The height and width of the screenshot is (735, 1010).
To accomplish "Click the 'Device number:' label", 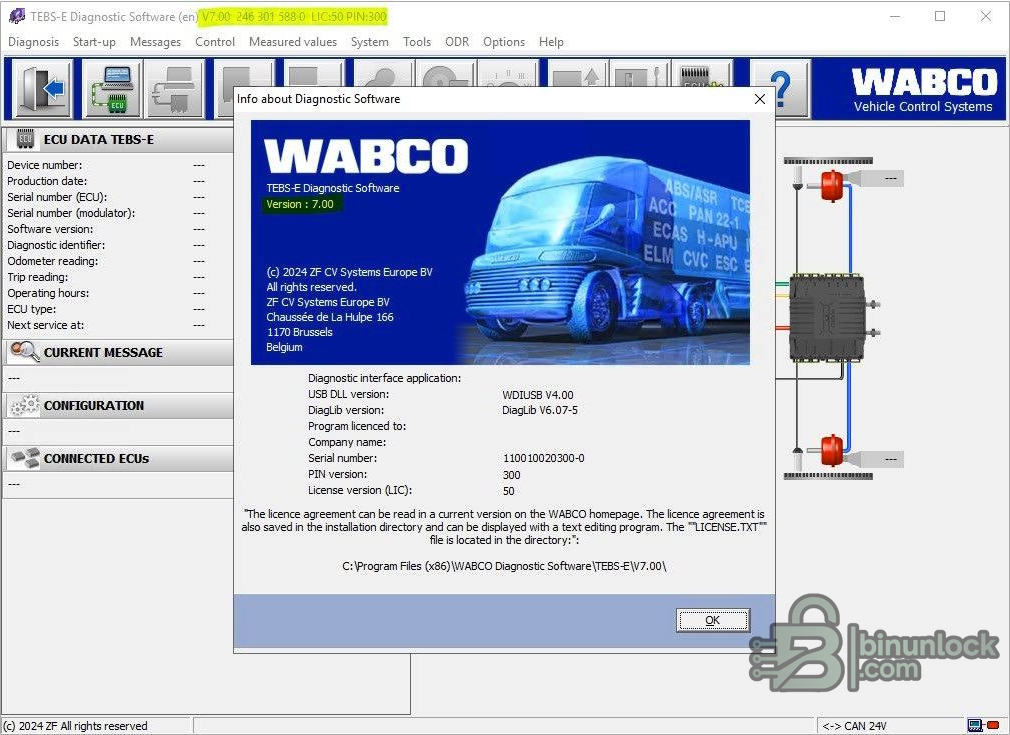I will (44, 165).
